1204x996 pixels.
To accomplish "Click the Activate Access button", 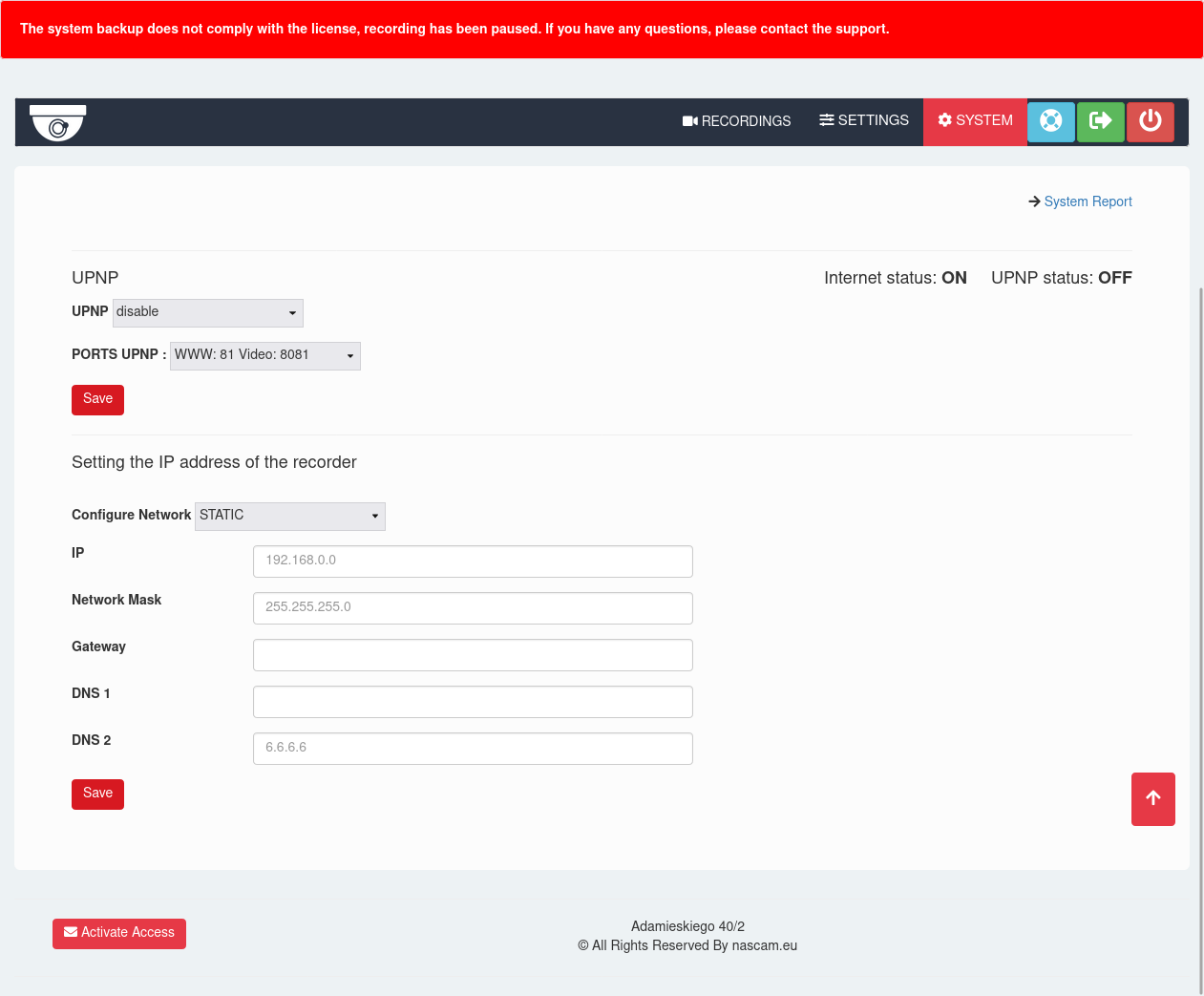I will point(119,933).
